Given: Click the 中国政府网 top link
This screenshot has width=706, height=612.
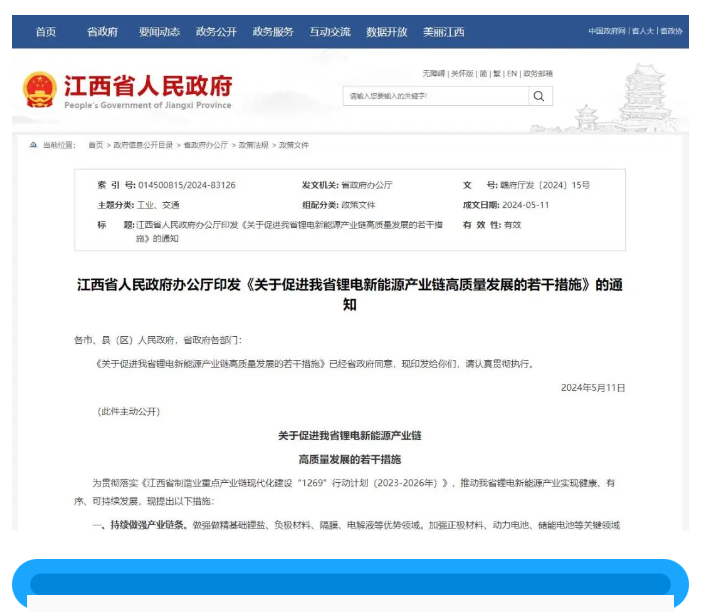Looking at the screenshot, I should (606, 32).
